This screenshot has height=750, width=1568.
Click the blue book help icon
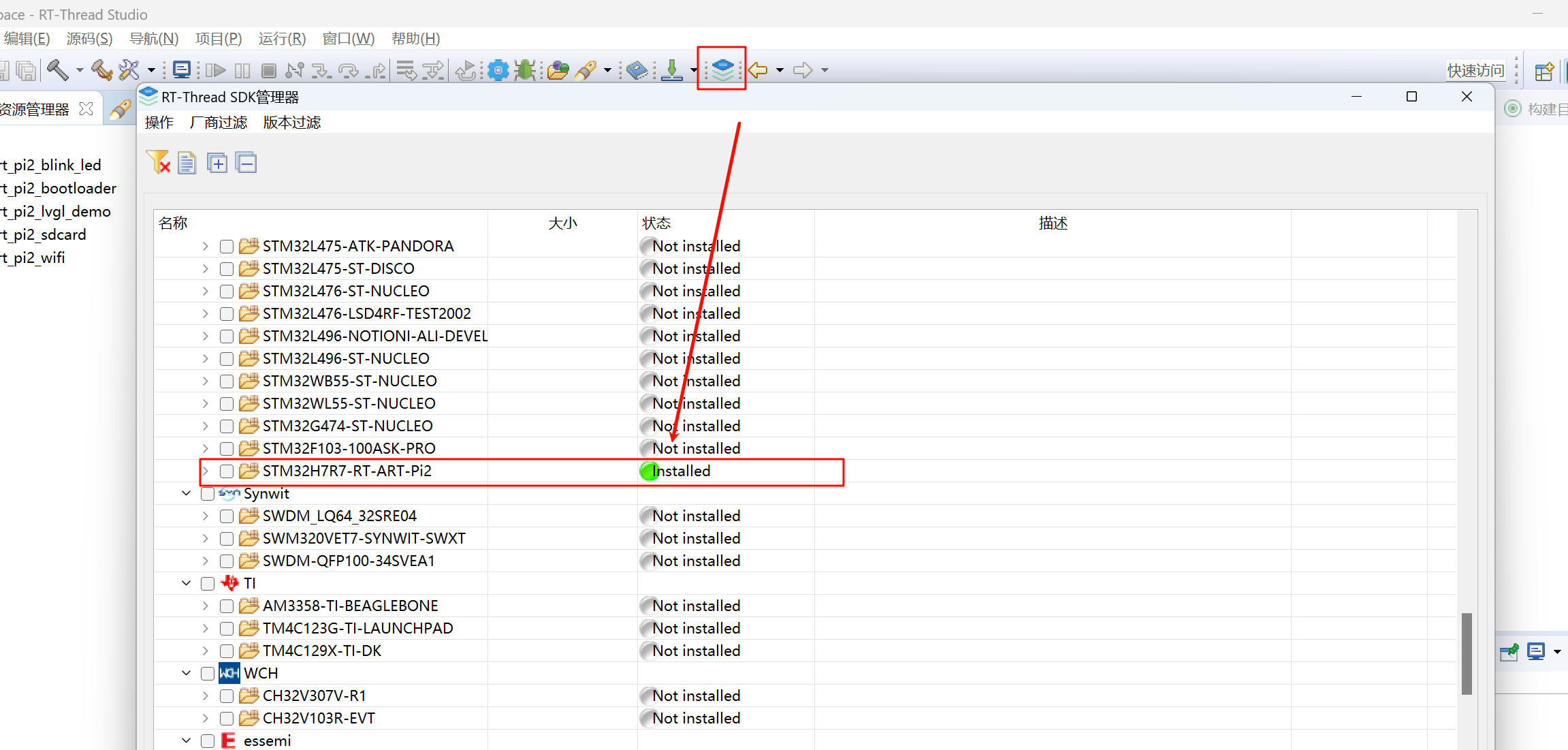point(637,70)
